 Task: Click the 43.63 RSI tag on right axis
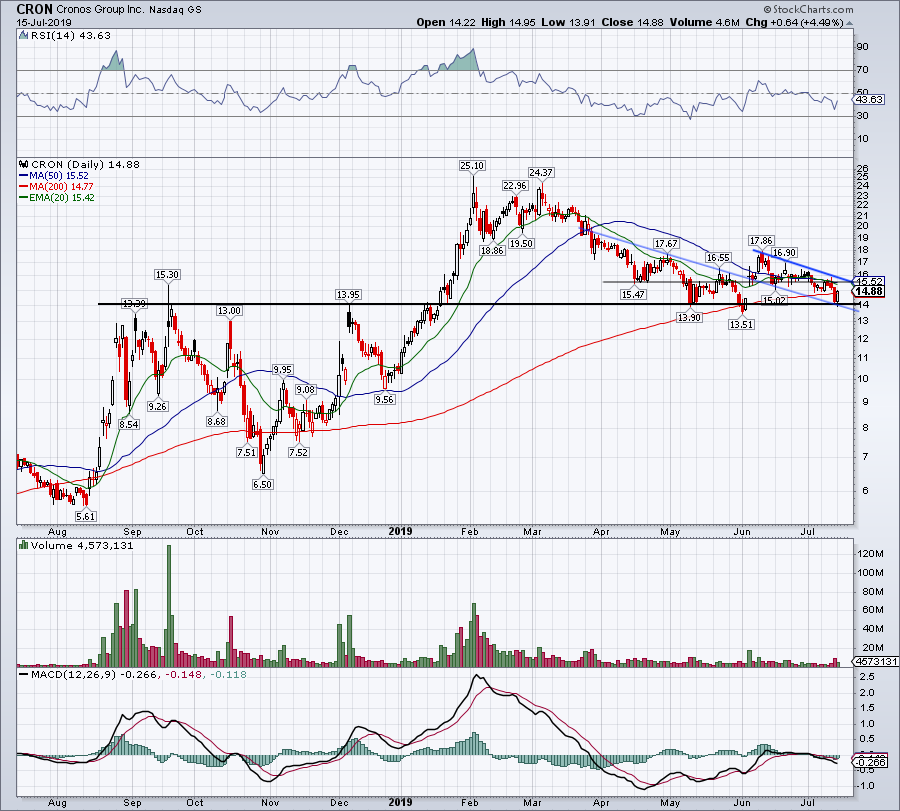tap(869, 99)
